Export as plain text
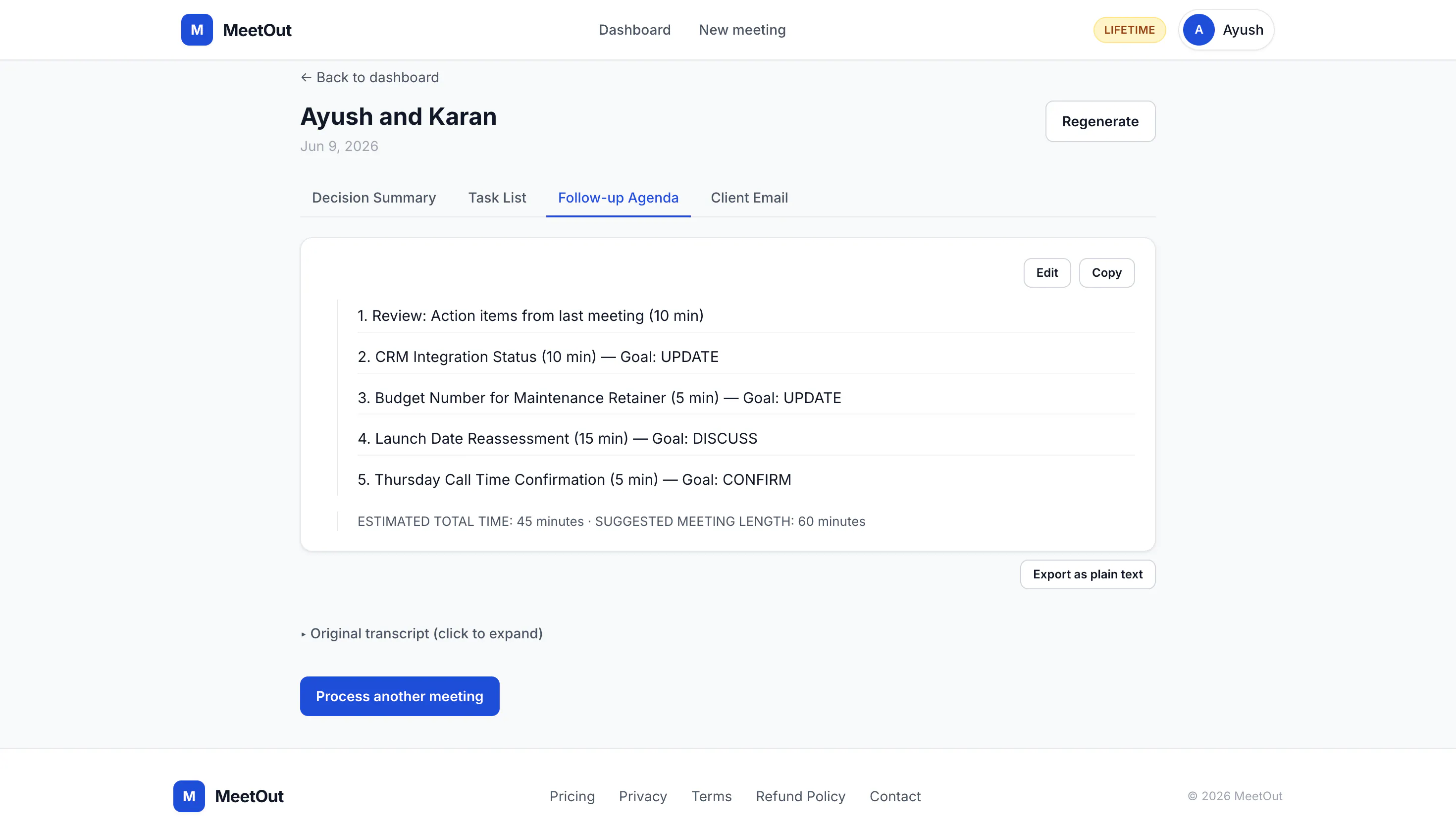The image size is (1456, 827). click(x=1088, y=574)
